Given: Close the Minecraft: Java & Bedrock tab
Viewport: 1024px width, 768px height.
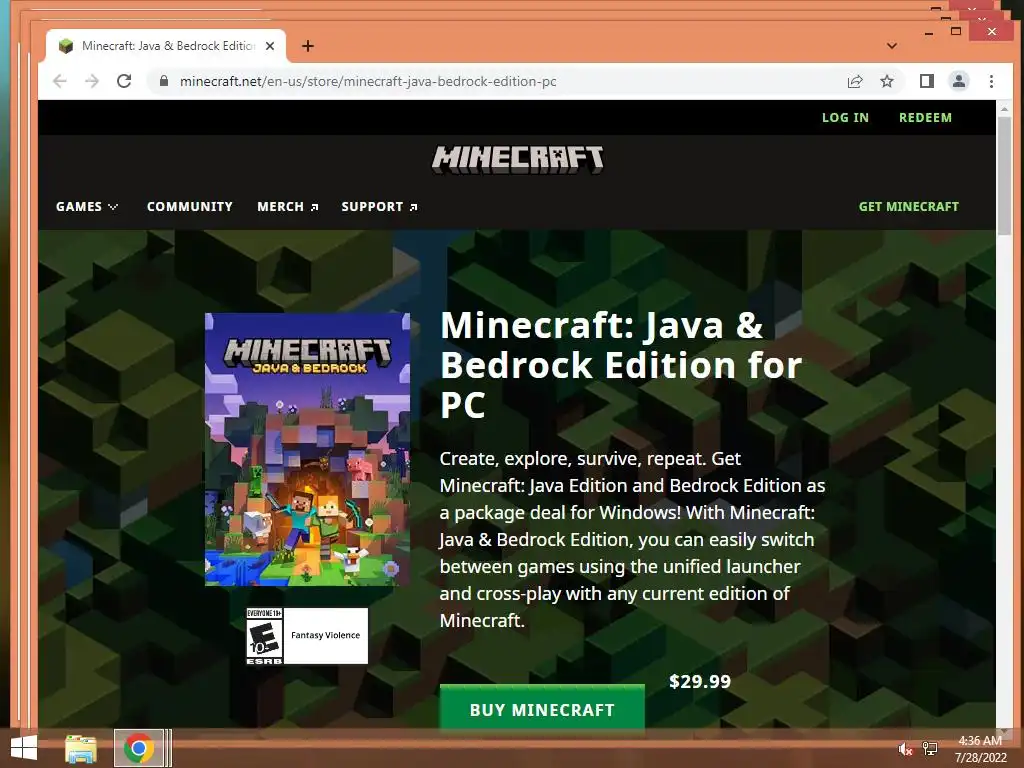Looking at the screenshot, I should click(x=270, y=46).
